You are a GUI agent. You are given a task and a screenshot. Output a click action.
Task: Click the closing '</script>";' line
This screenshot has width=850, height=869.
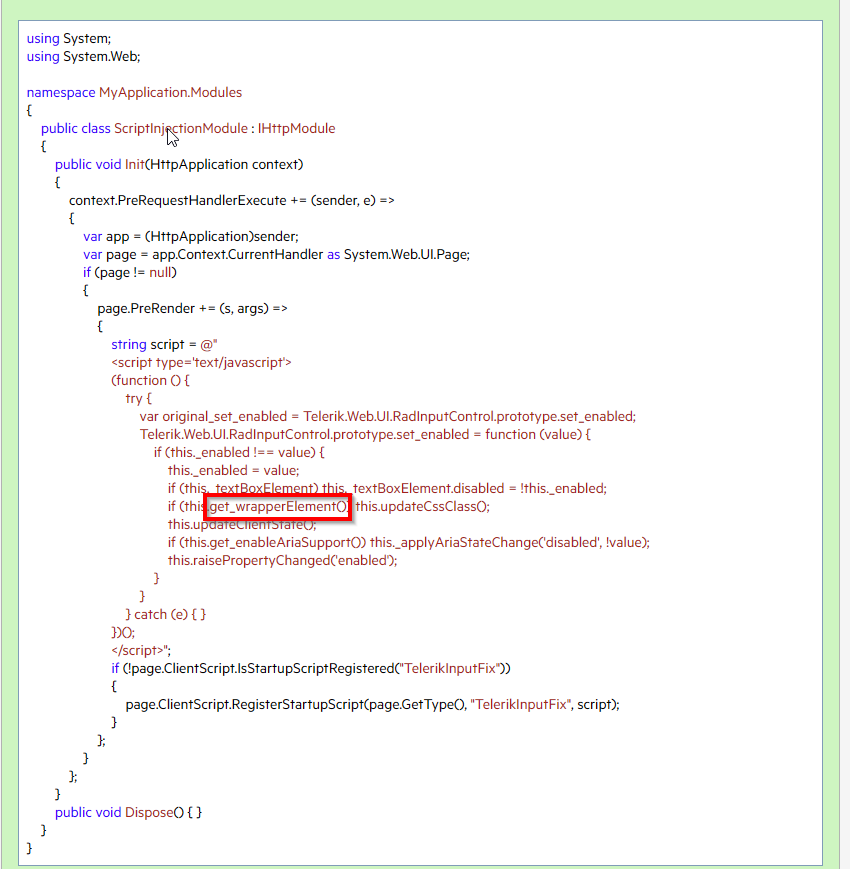coord(141,651)
